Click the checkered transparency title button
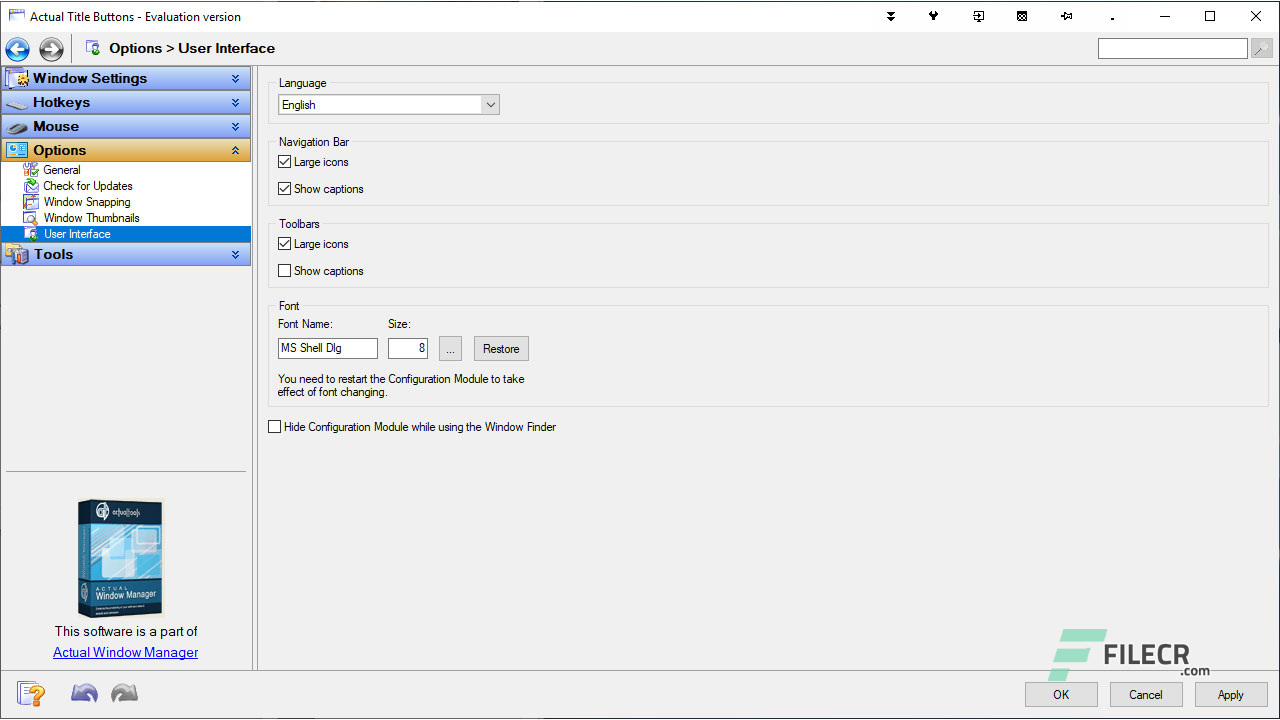This screenshot has height=720, width=1280. (1022, 16)
